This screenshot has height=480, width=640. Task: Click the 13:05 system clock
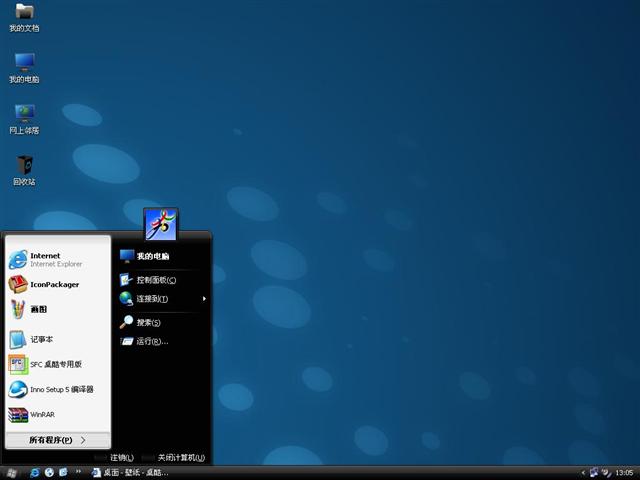coord(624,473)
